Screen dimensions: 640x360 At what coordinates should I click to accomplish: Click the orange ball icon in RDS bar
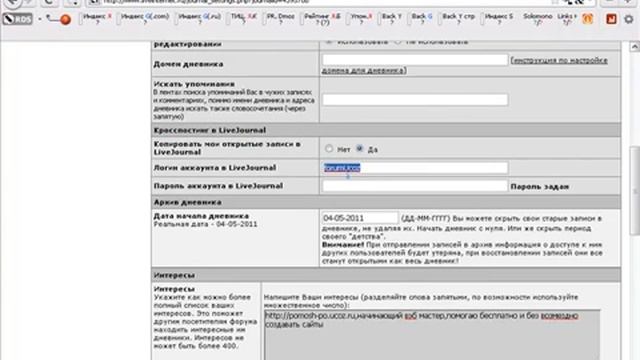point(65,19)
